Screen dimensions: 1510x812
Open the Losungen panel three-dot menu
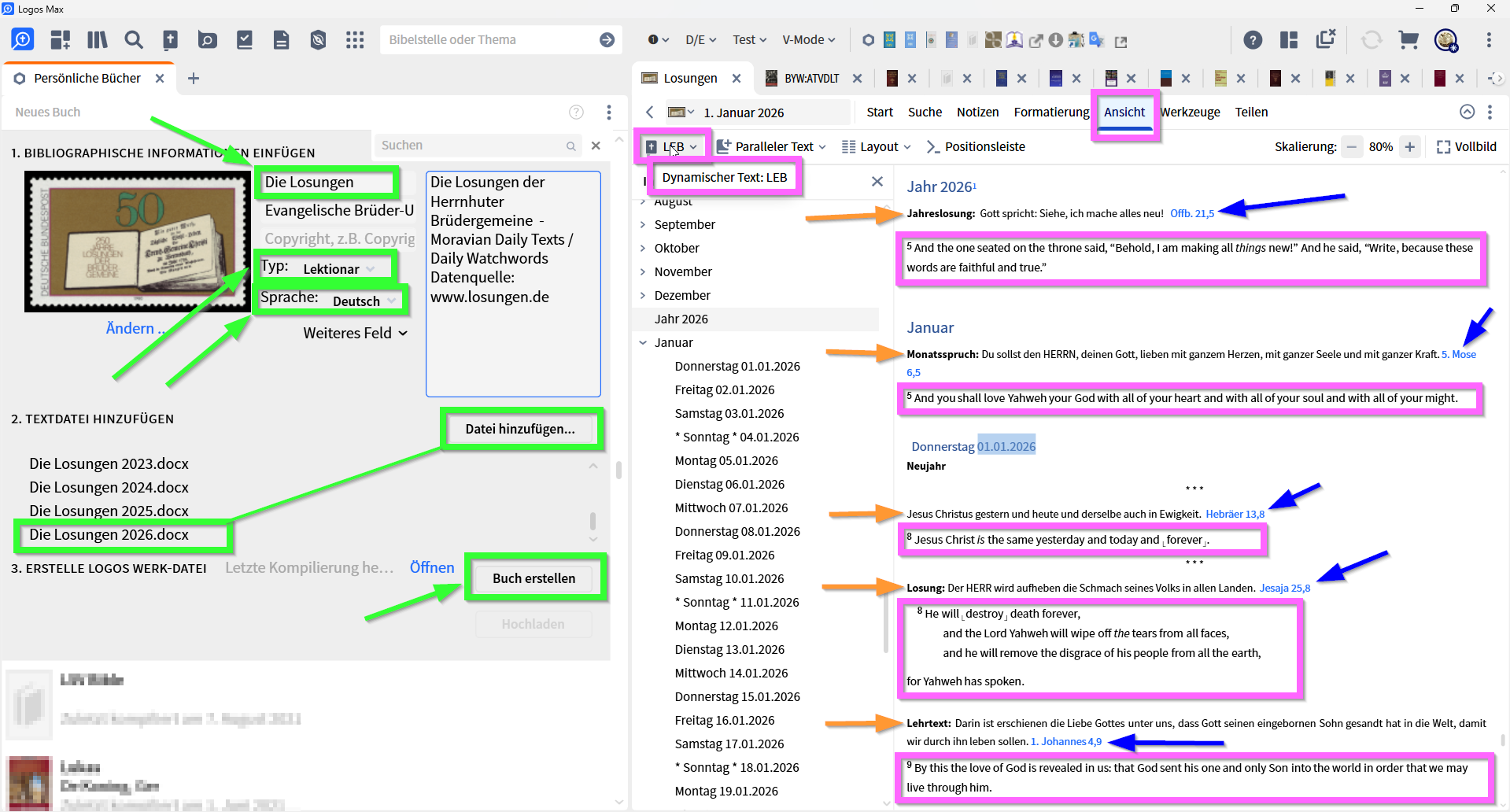[1490, 112]
